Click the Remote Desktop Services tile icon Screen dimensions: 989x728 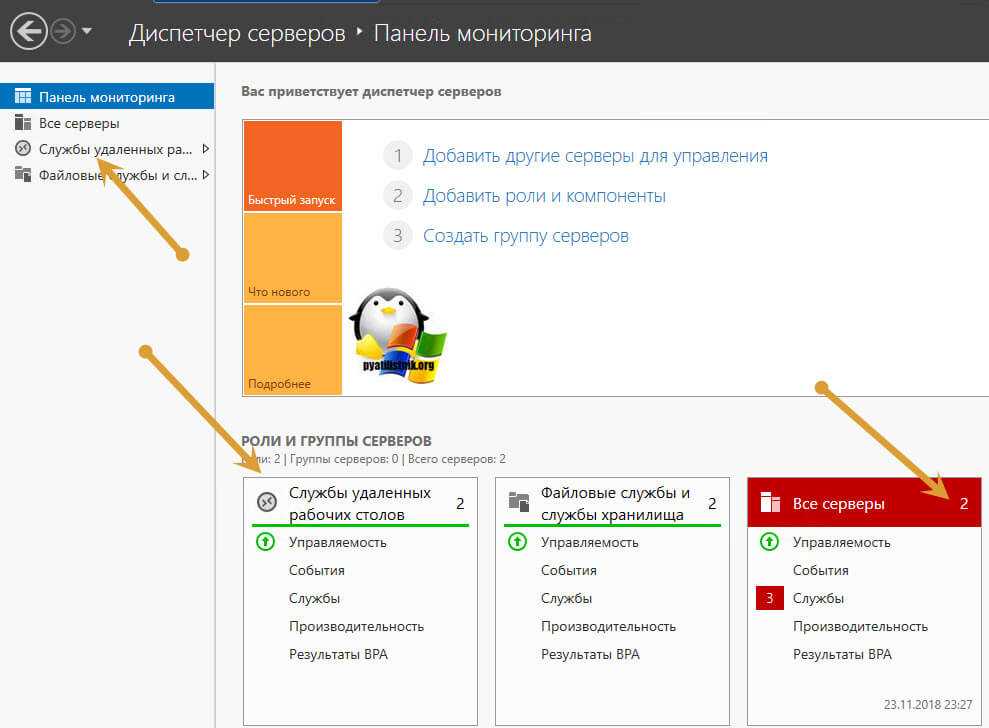click(x=267, y=502)
